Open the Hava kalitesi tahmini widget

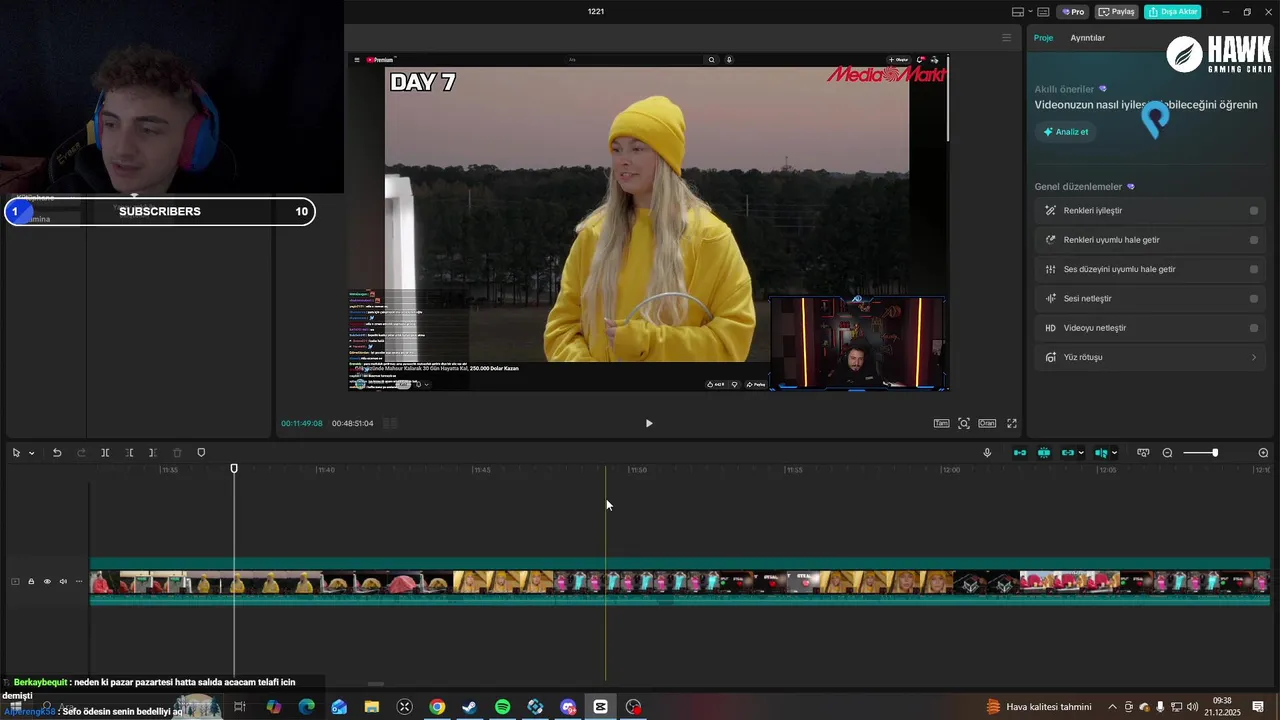pos(1039,707)
